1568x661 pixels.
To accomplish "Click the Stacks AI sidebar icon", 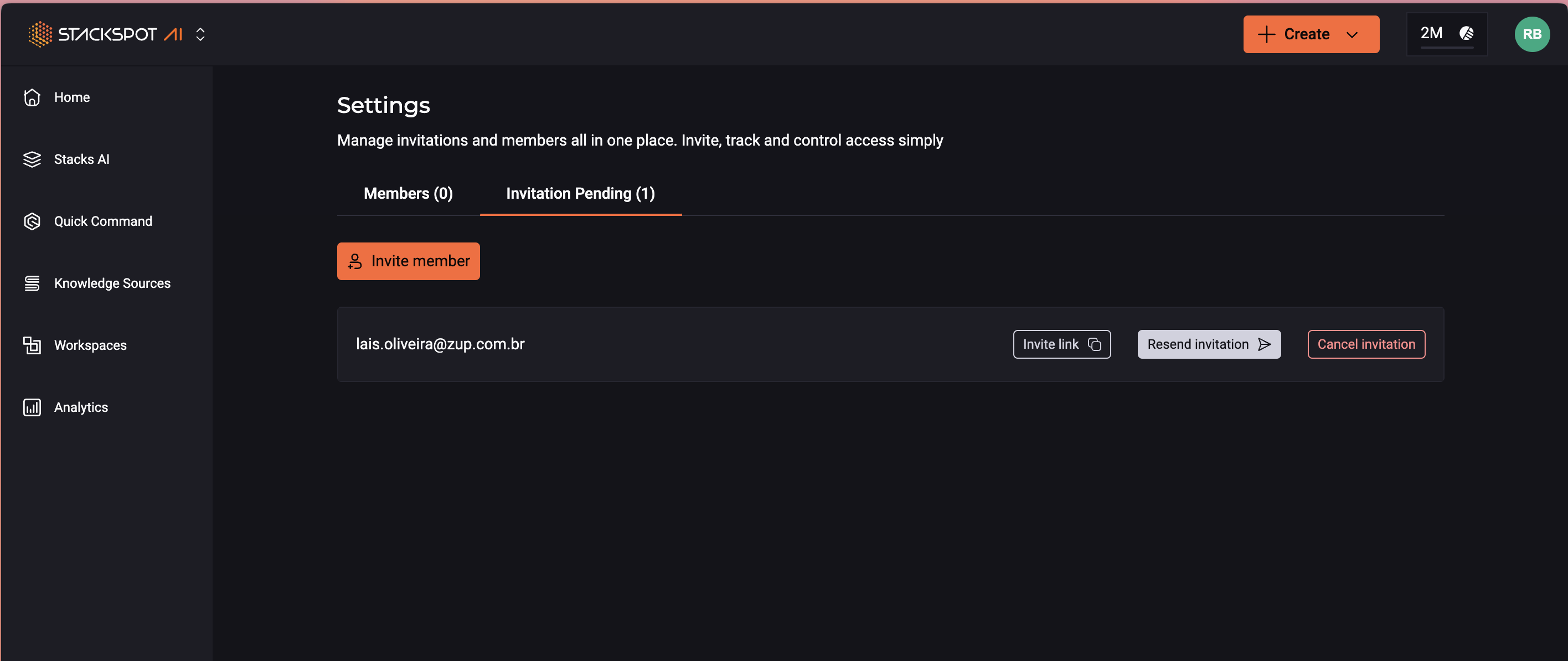I will [32, 159].
